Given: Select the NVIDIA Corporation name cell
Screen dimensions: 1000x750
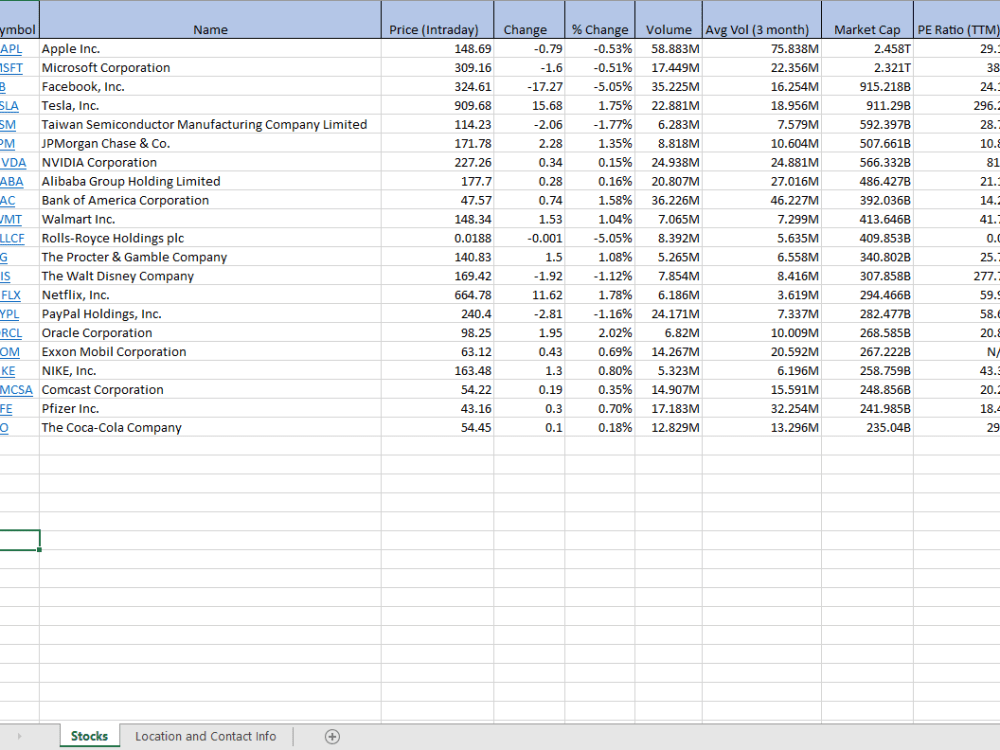Looking at the screenshot, I should (x=210, y=162).
